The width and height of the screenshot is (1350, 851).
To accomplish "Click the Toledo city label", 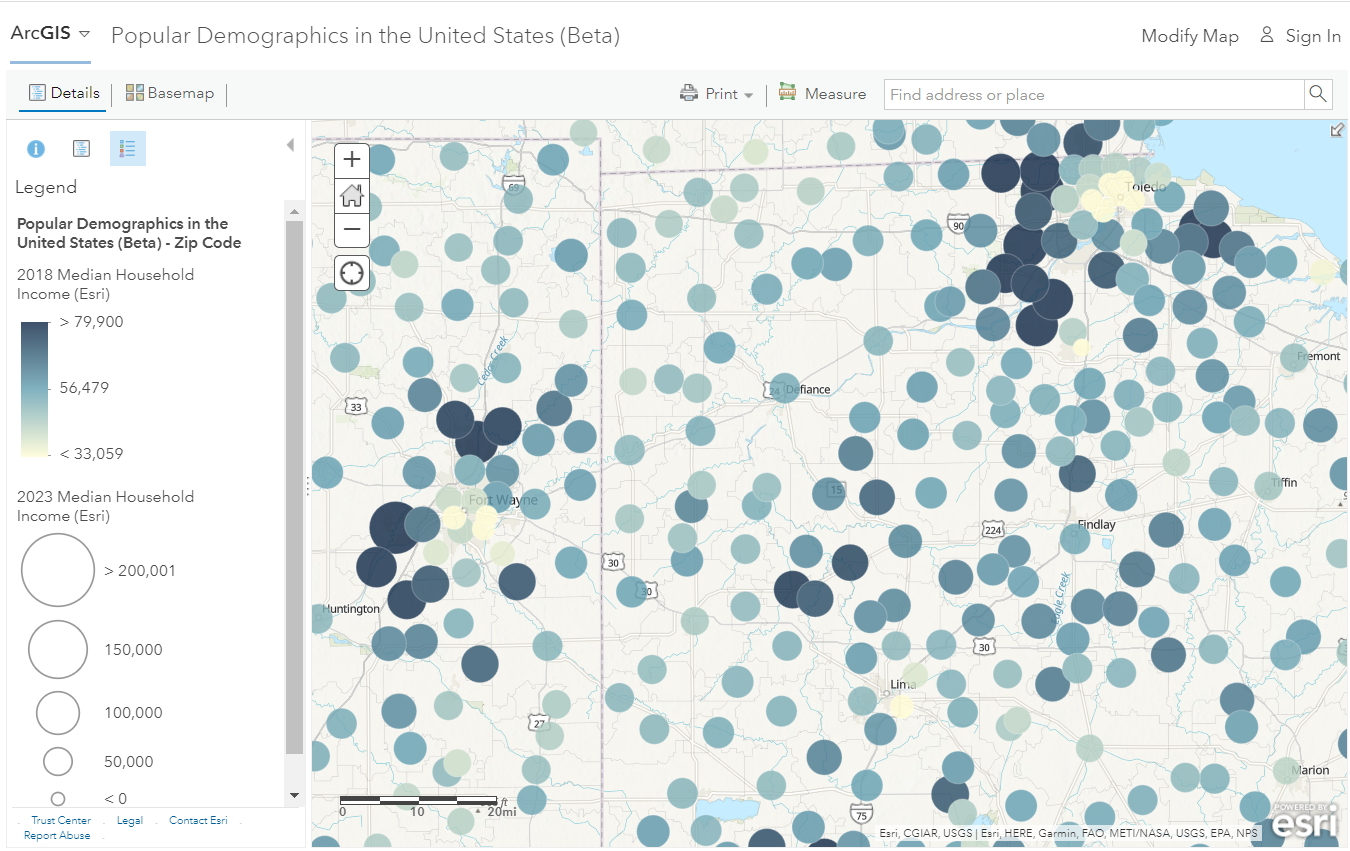I will 1145,187.
